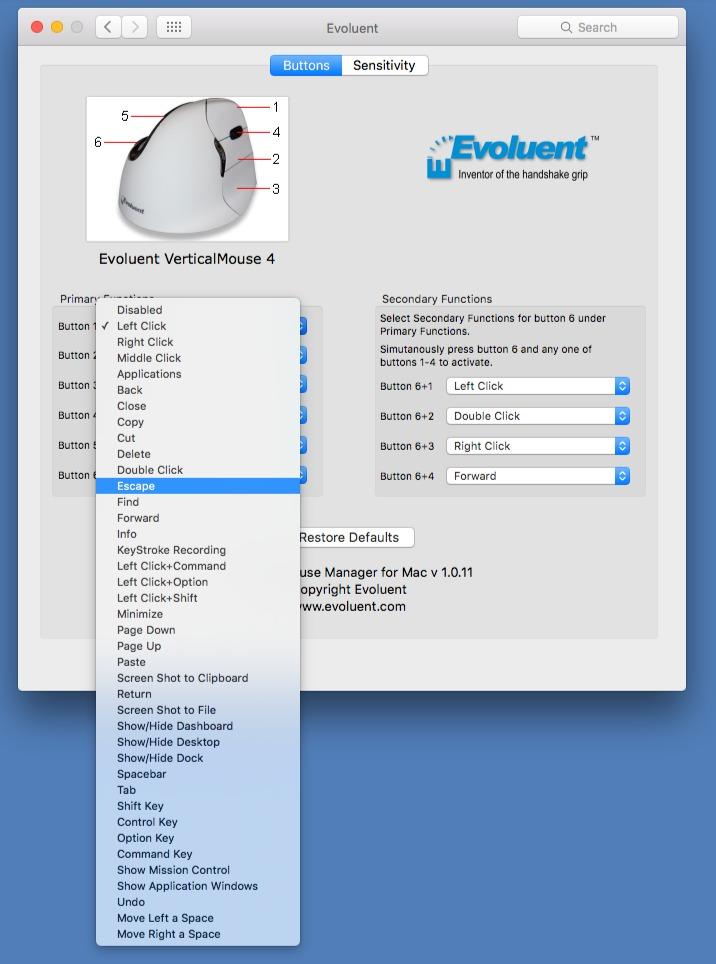Image resolution: width=716 pixels, height=964 pixels.
Task: Choose Screen Shot to File
Action: click(x=198, y=709)
